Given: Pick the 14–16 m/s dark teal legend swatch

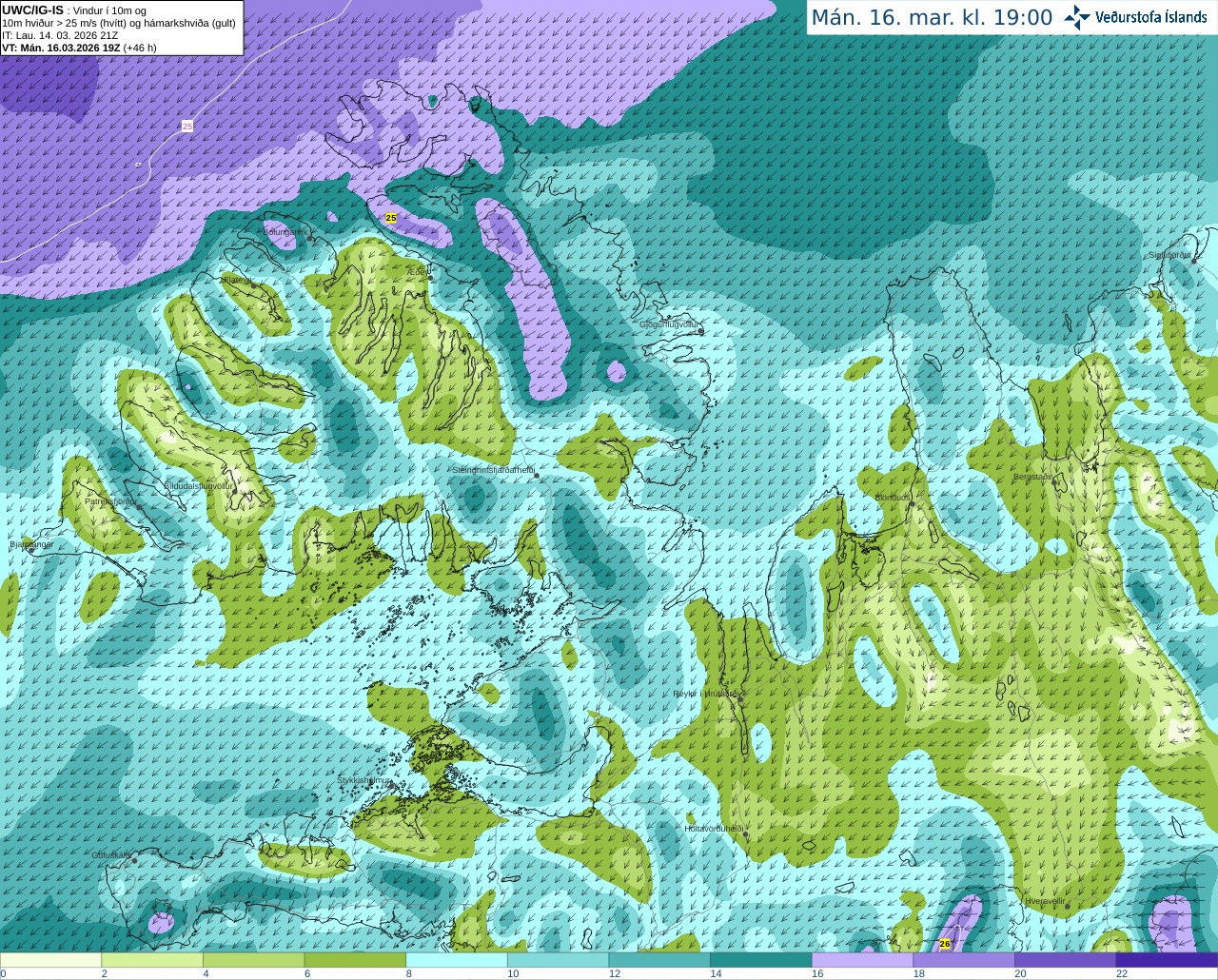Looking at the screenshot, I should point(761,960).
